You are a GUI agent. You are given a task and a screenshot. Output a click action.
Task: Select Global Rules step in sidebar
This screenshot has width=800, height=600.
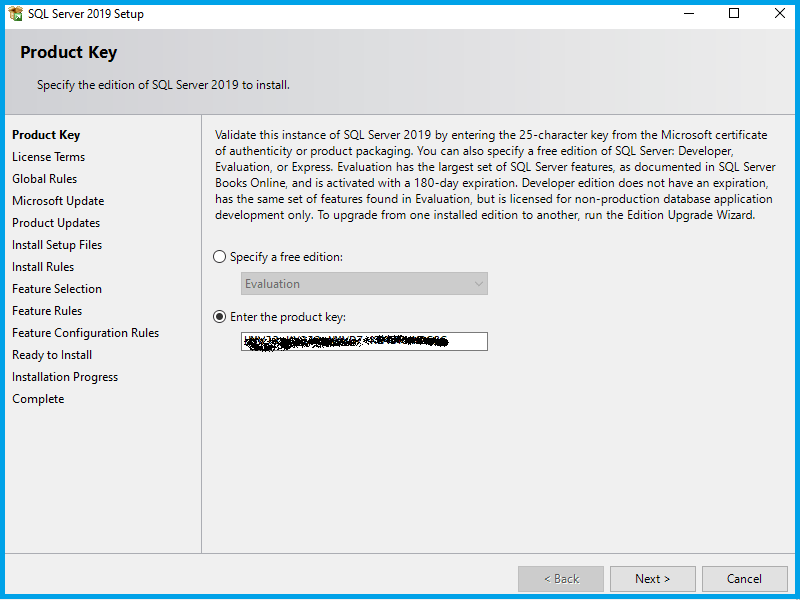point(44,179)
